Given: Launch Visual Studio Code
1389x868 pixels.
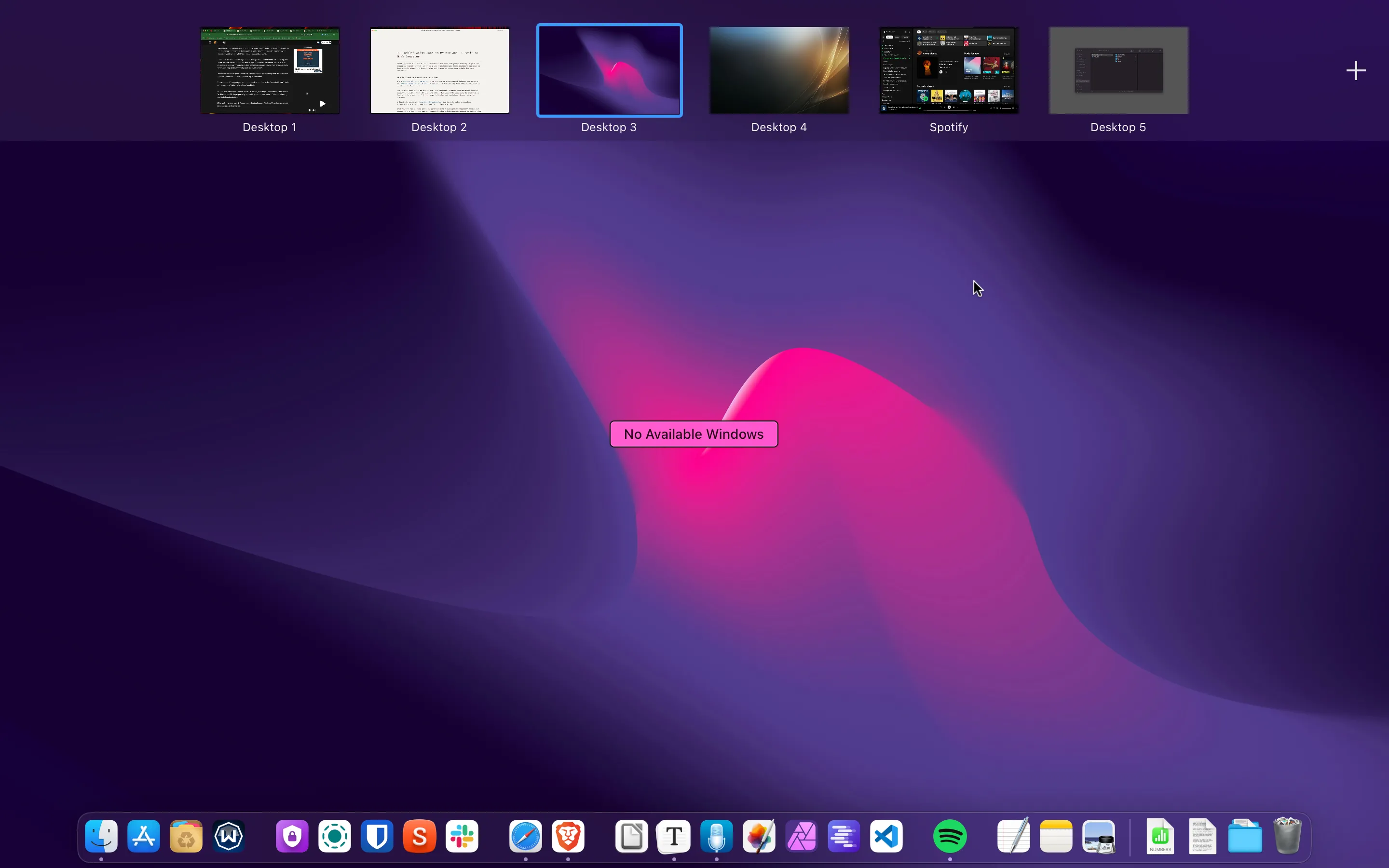Looking at the screenshot, I should point(885,837).
